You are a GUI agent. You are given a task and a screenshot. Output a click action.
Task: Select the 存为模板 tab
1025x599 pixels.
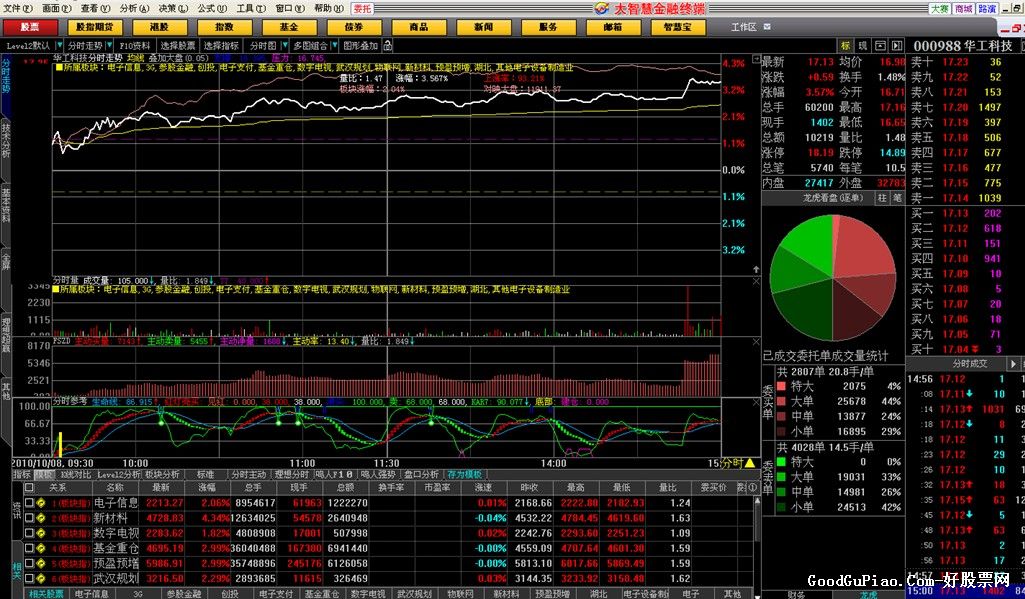click(x=464, y=474)
